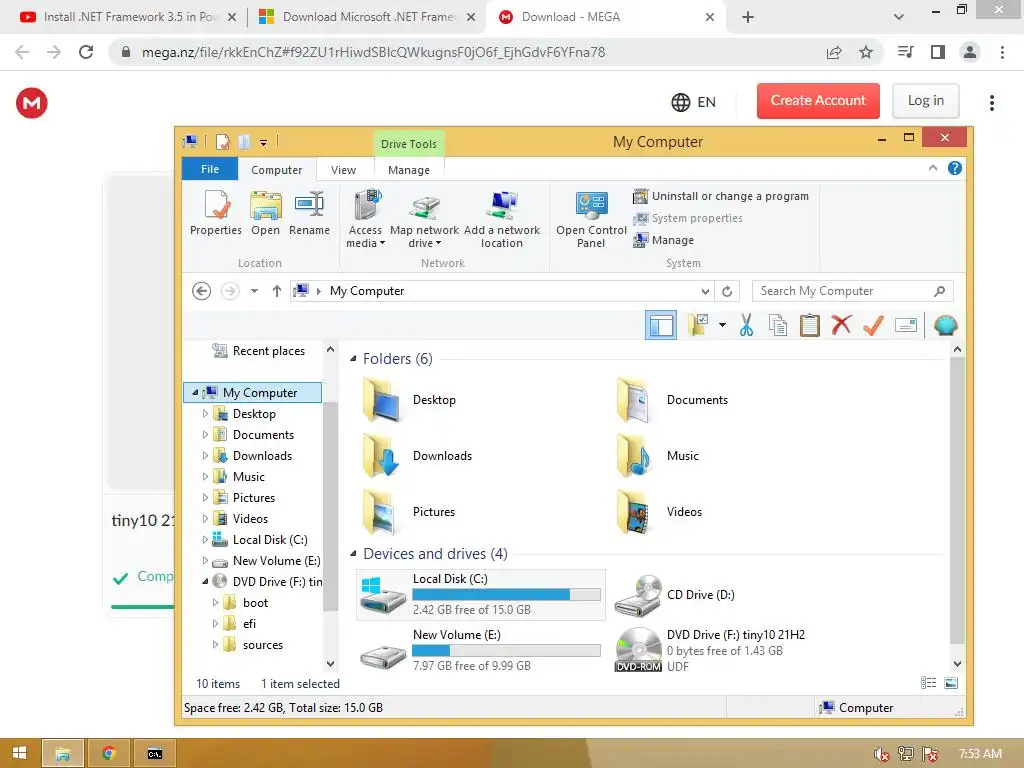Switch to large icons view in status bar
The image size is (1024, 768).
coord(951,683)
